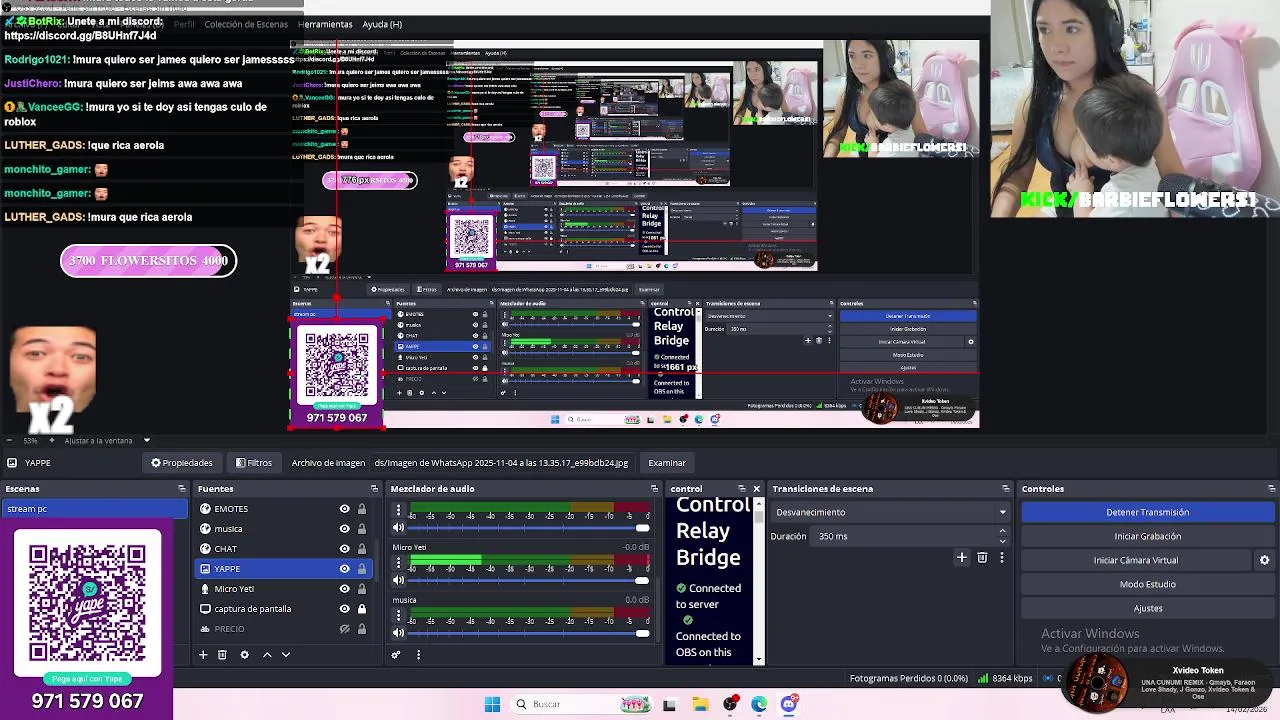Mute the musica audio channel

(398, 632)
